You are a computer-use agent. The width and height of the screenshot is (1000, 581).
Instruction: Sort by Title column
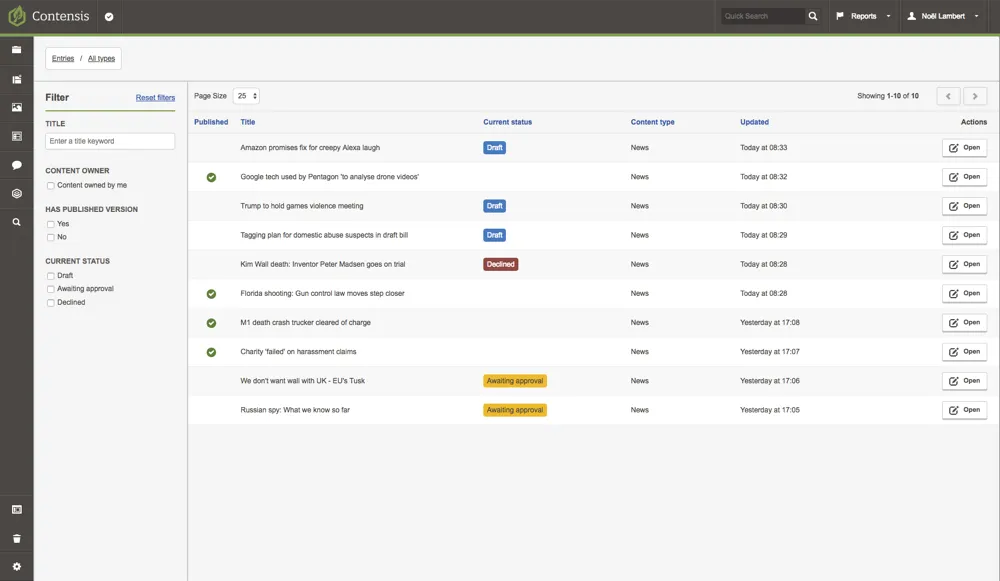247,122
